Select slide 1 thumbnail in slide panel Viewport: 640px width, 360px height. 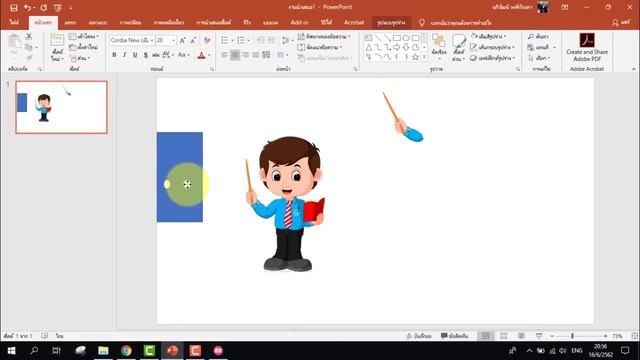tap(62, 107)
